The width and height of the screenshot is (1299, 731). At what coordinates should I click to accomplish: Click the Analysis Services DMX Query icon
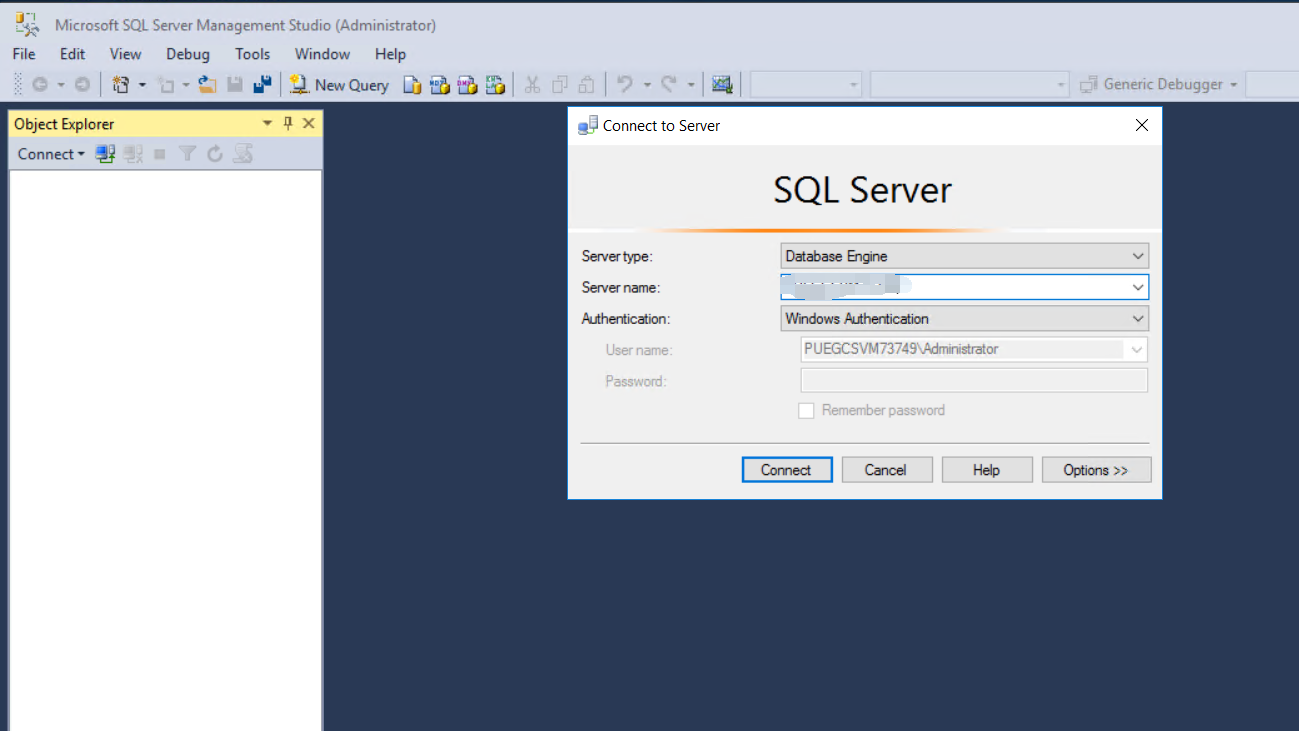click(467, 84)
